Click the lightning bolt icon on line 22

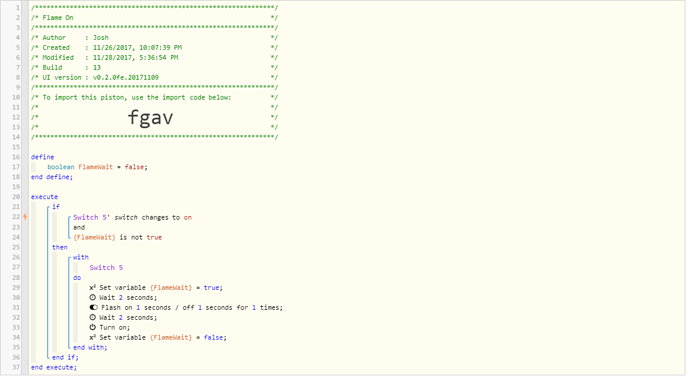pyautogui.click(x=25, y=217)
